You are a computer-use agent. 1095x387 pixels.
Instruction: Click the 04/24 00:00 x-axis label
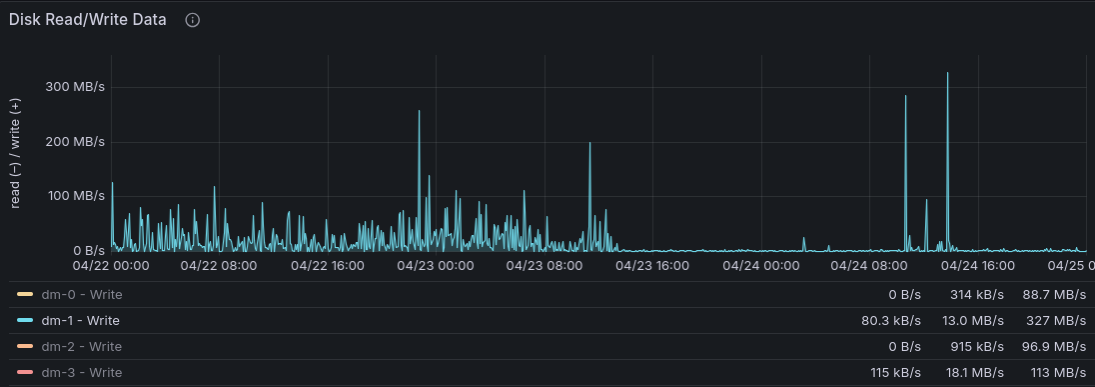click(x=761, y=265)
